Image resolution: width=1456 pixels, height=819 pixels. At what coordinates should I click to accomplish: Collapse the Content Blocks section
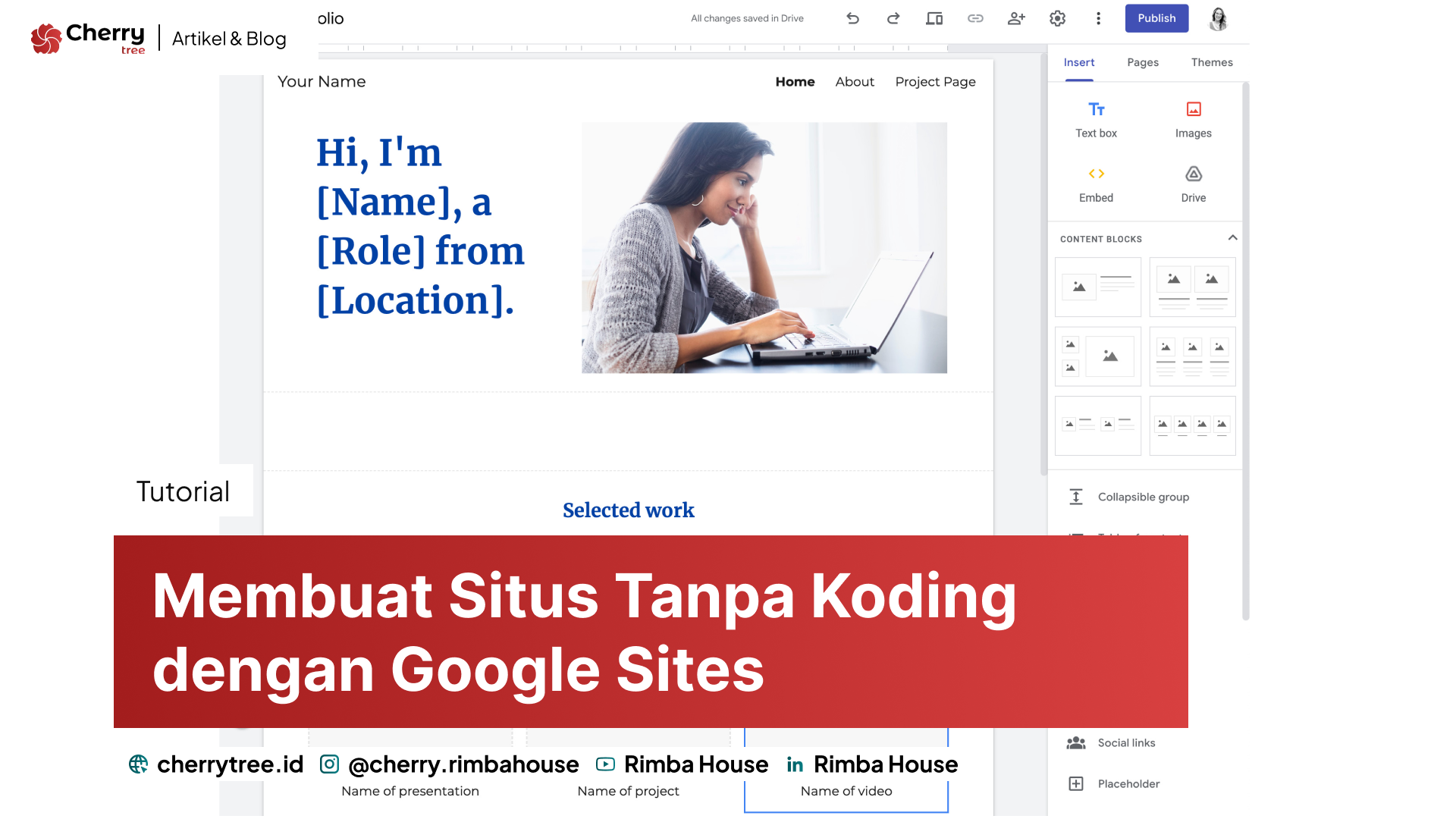[x=1232, y=238]
